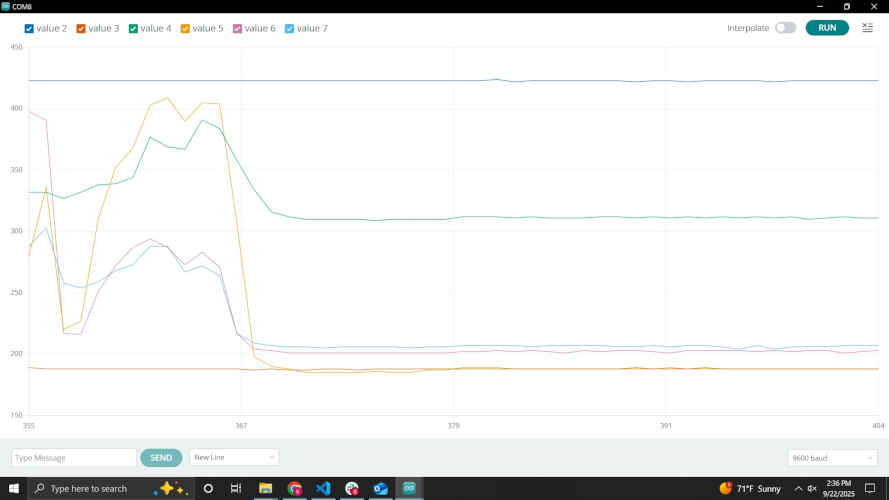
Task: Click the clear plot lines icon
Action: click(x=867, y=28)
